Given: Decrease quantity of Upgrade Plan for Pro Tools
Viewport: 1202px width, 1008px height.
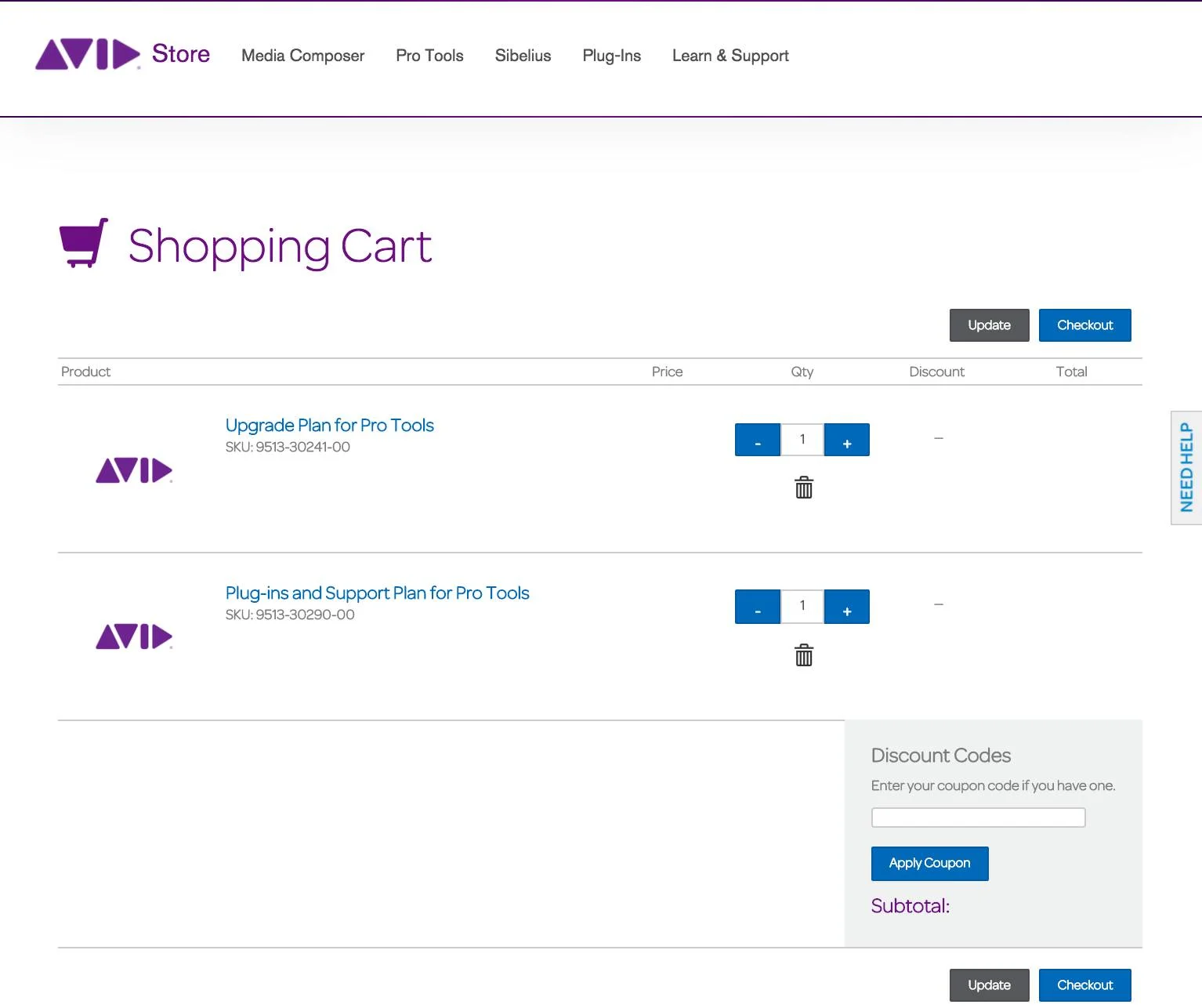Looking at the screenshot, I should coord(758,440).
